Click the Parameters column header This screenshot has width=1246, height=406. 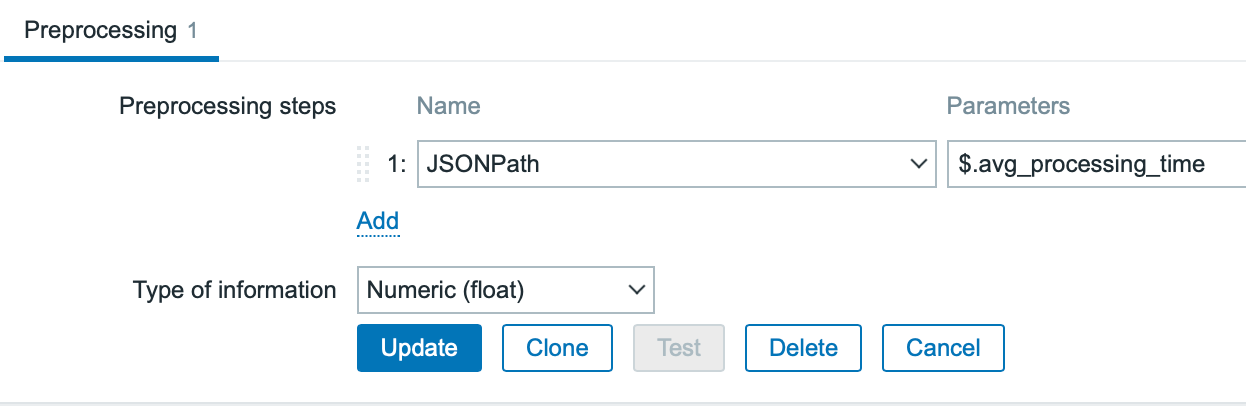coord(1008,106)
